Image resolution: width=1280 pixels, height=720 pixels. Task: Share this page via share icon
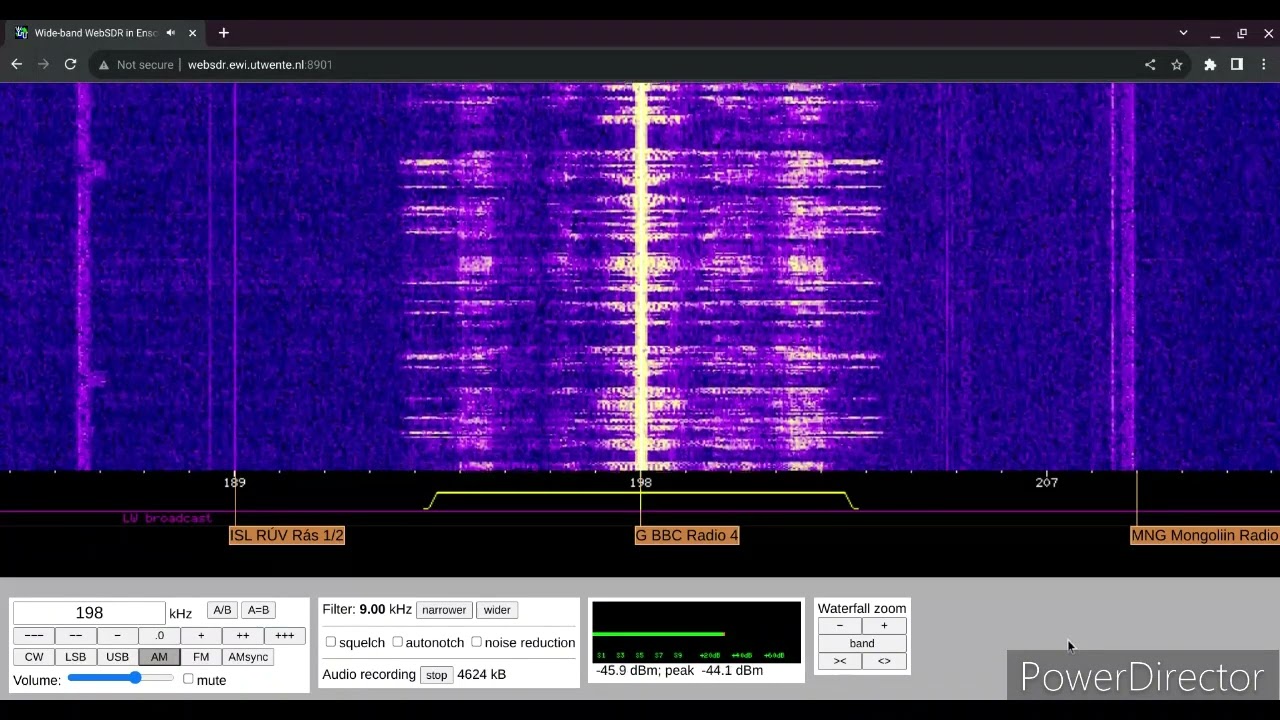(x=1150, y=64)
